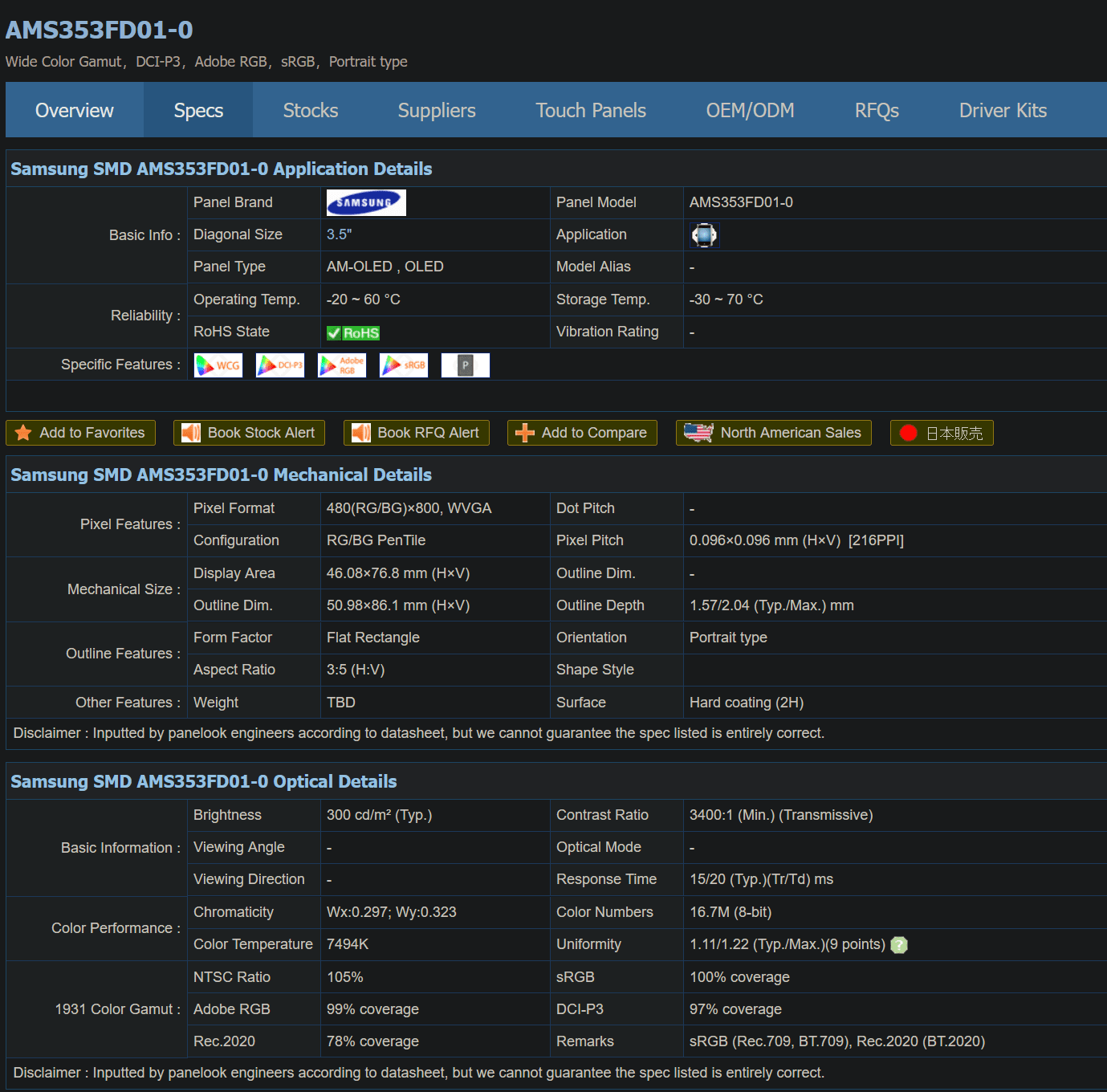Viewport: 1107px width, 1092px height.
Task: Click the RG/BG PenTile configuration value
Action: (x=376, y=540)
